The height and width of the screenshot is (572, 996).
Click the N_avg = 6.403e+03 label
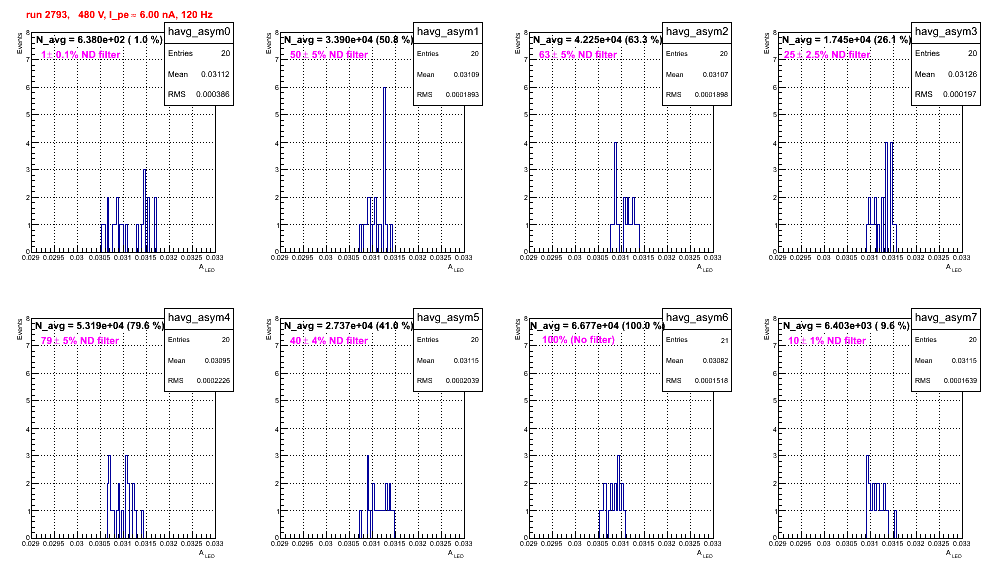tap(846, 326)
